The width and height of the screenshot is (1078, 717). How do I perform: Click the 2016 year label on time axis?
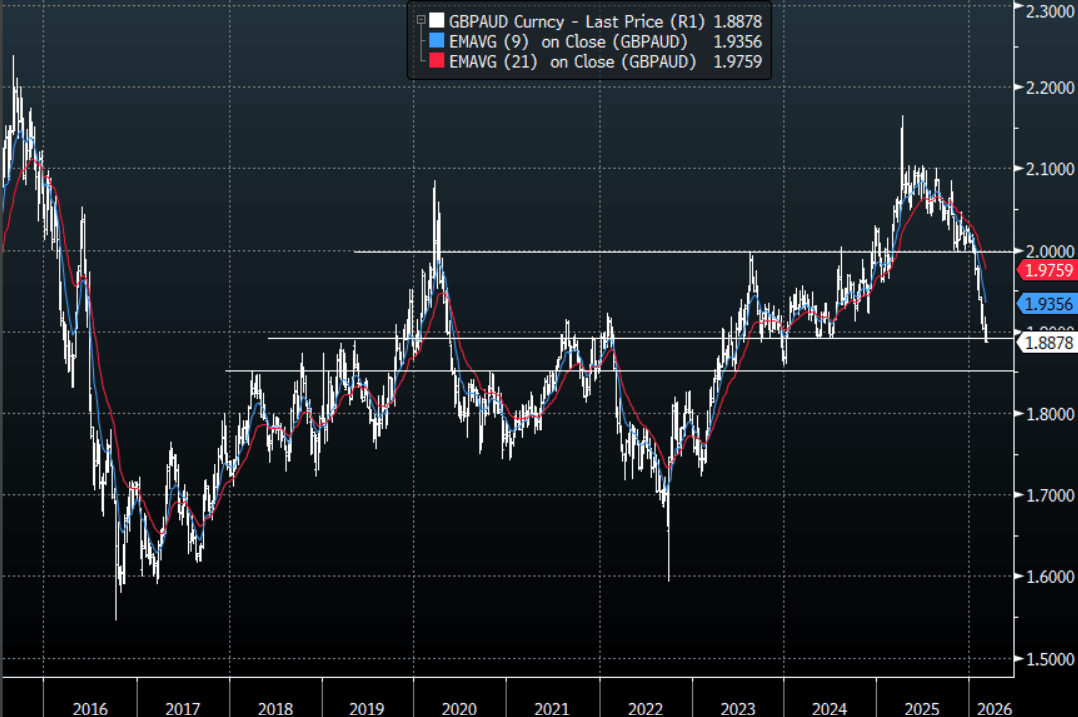click(x=91, y=708)
